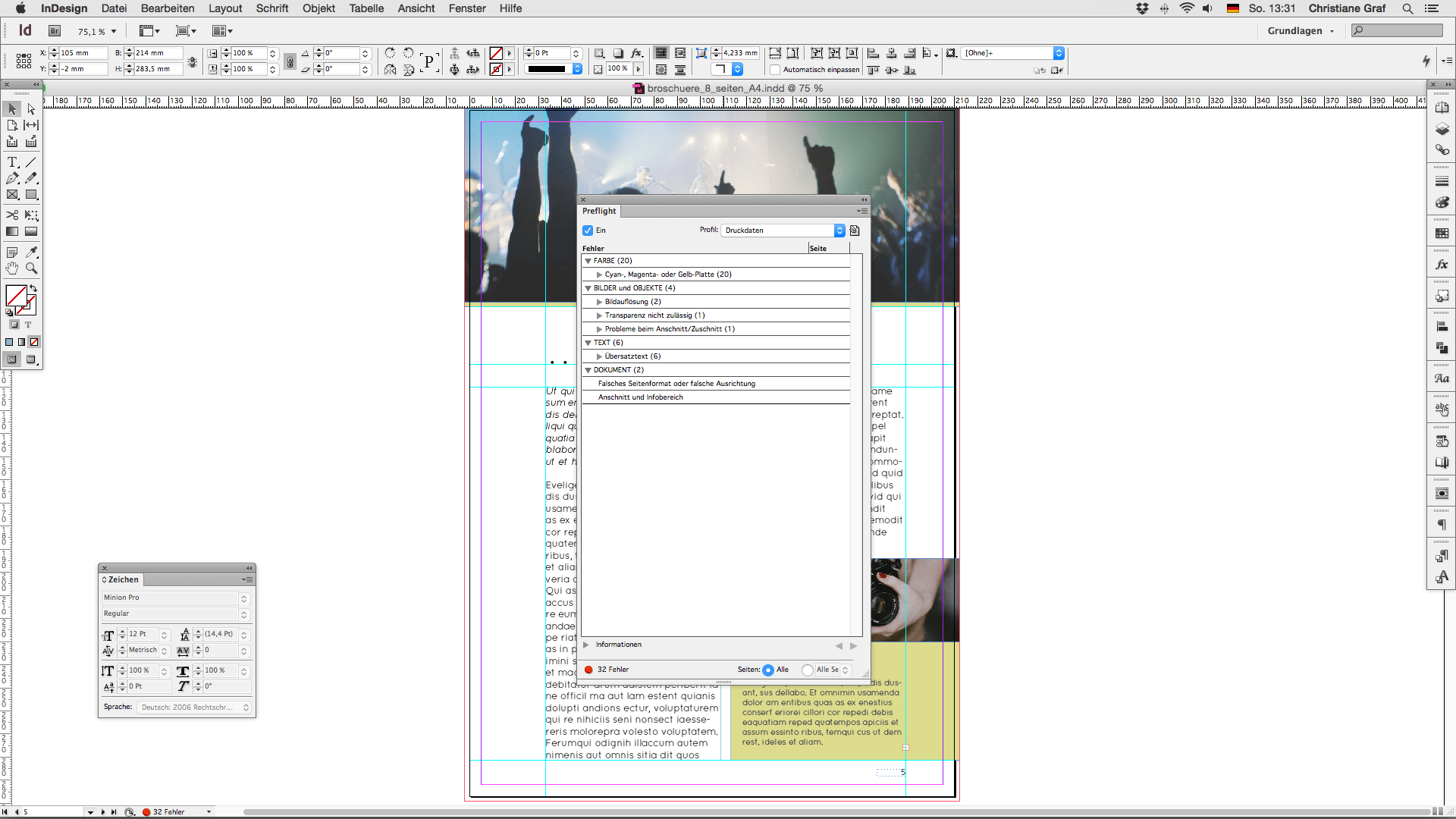Screen dimensions: 1456x819
Task: Open the Tabelle menu
Action: coord(366,8)
